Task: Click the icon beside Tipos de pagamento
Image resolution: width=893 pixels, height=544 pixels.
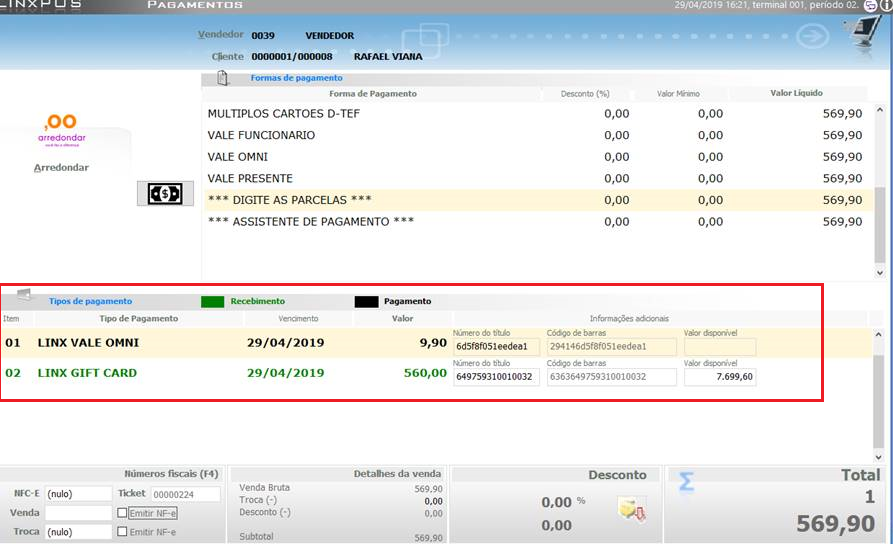Action: click(x=24, y=295)
